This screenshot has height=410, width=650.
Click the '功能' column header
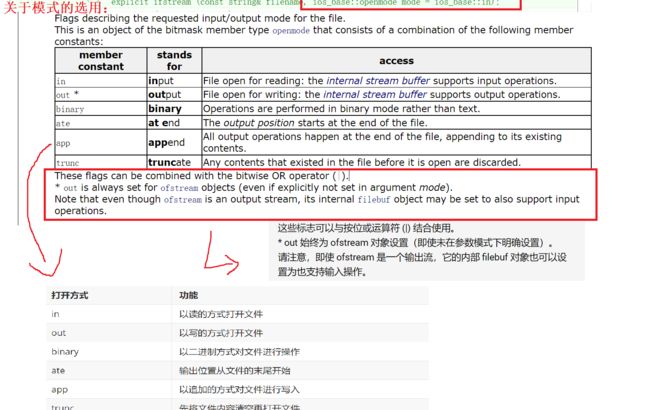point(188,296)
